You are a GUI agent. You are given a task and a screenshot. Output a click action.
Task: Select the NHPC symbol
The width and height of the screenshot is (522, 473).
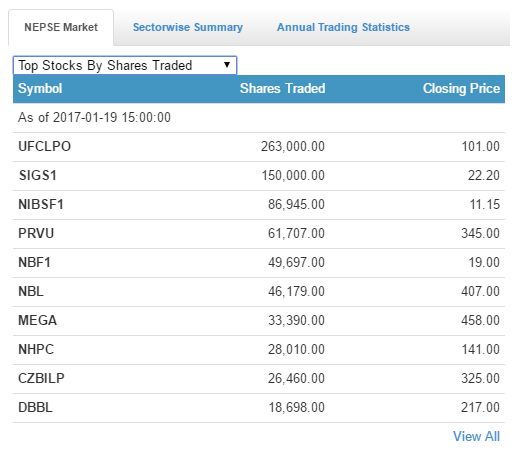click(36, 350)
